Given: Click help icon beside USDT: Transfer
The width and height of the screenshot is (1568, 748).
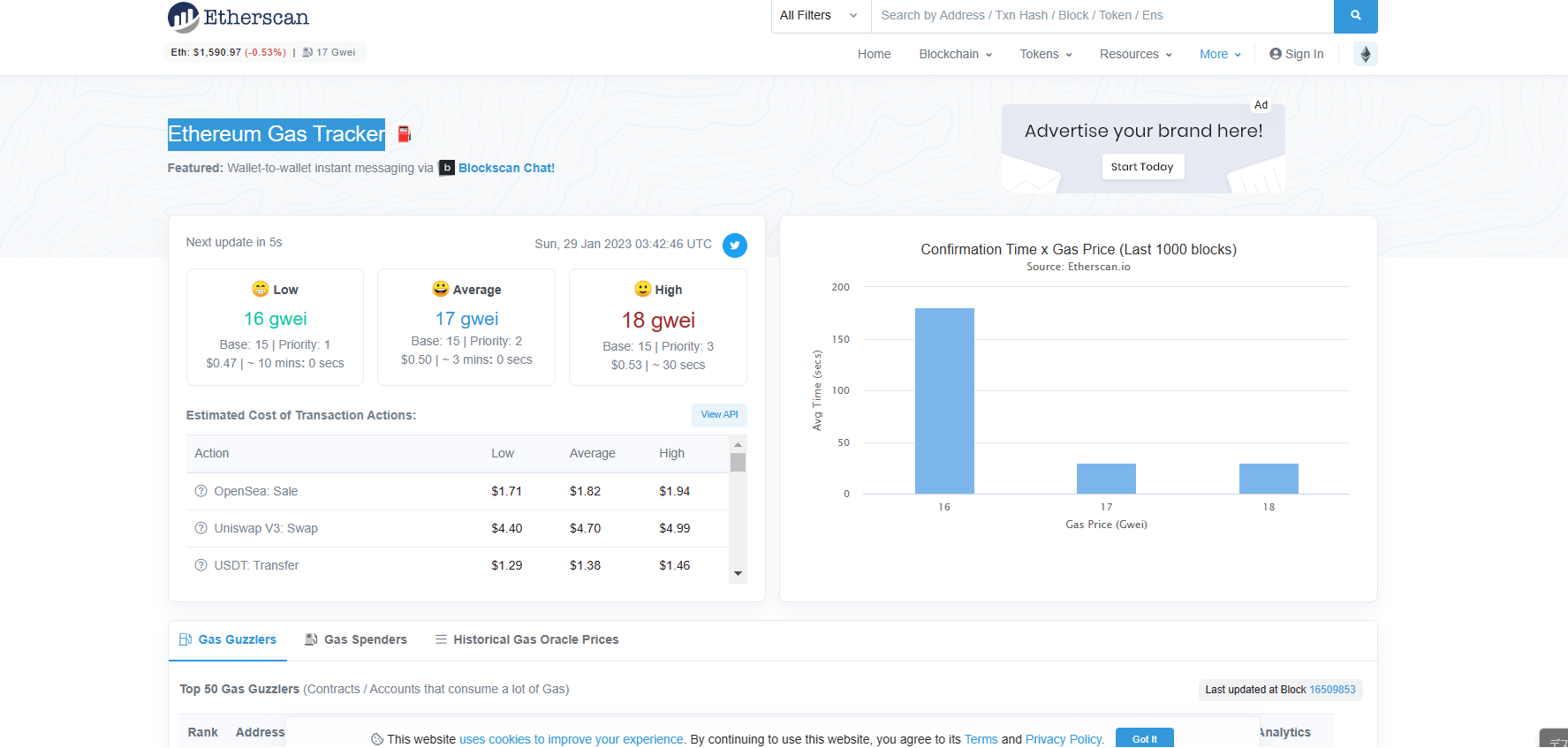Looking at the screenshot, I should point(201,565).
